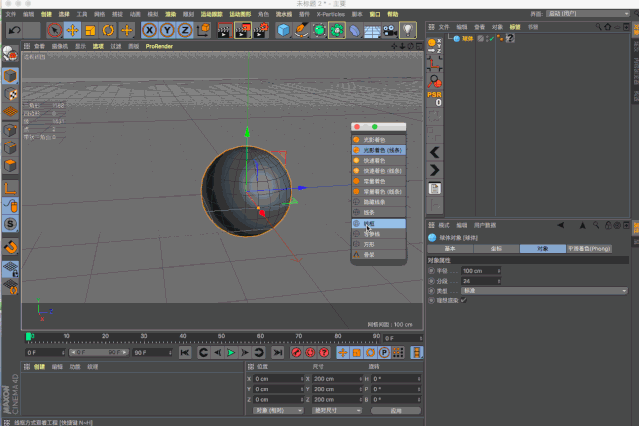Select the Model mode cube icon
639x426 pixels.
click(x=10, y=76)
